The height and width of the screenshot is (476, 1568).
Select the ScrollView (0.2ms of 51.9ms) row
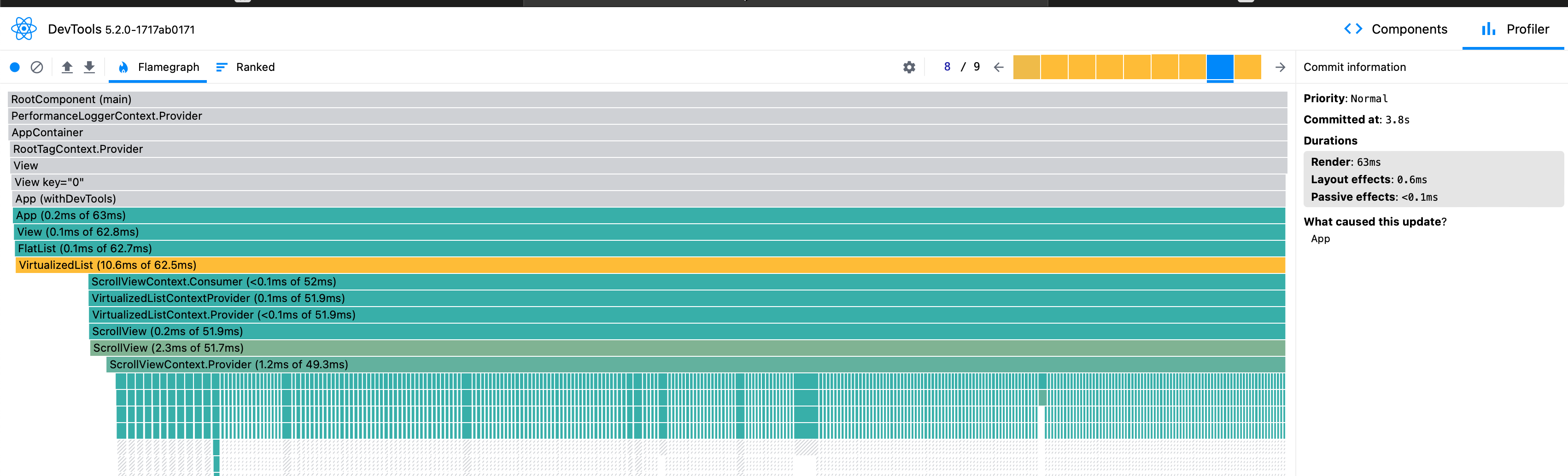point(687,331)
